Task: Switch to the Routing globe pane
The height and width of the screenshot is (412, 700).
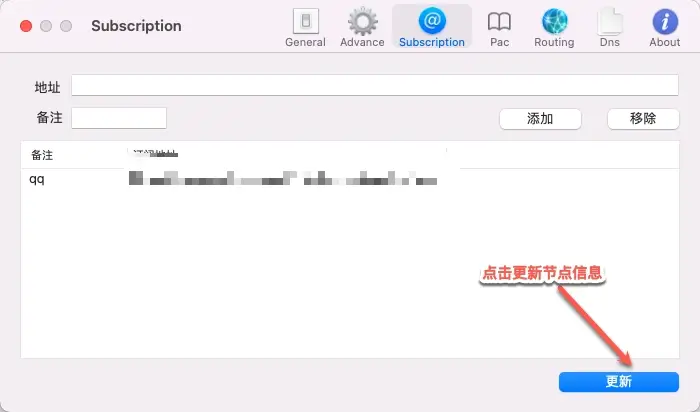Action: (554, 27)
